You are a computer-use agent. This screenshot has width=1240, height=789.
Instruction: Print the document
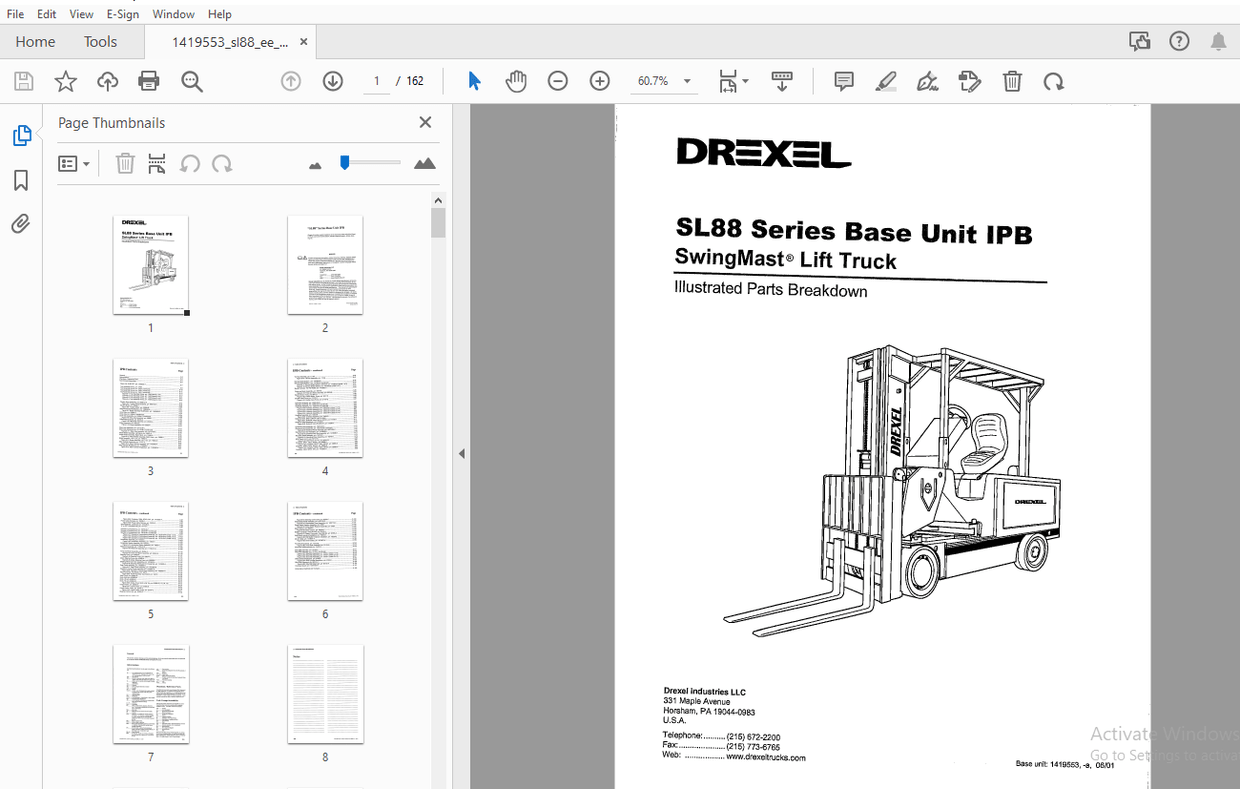point(148,81)
